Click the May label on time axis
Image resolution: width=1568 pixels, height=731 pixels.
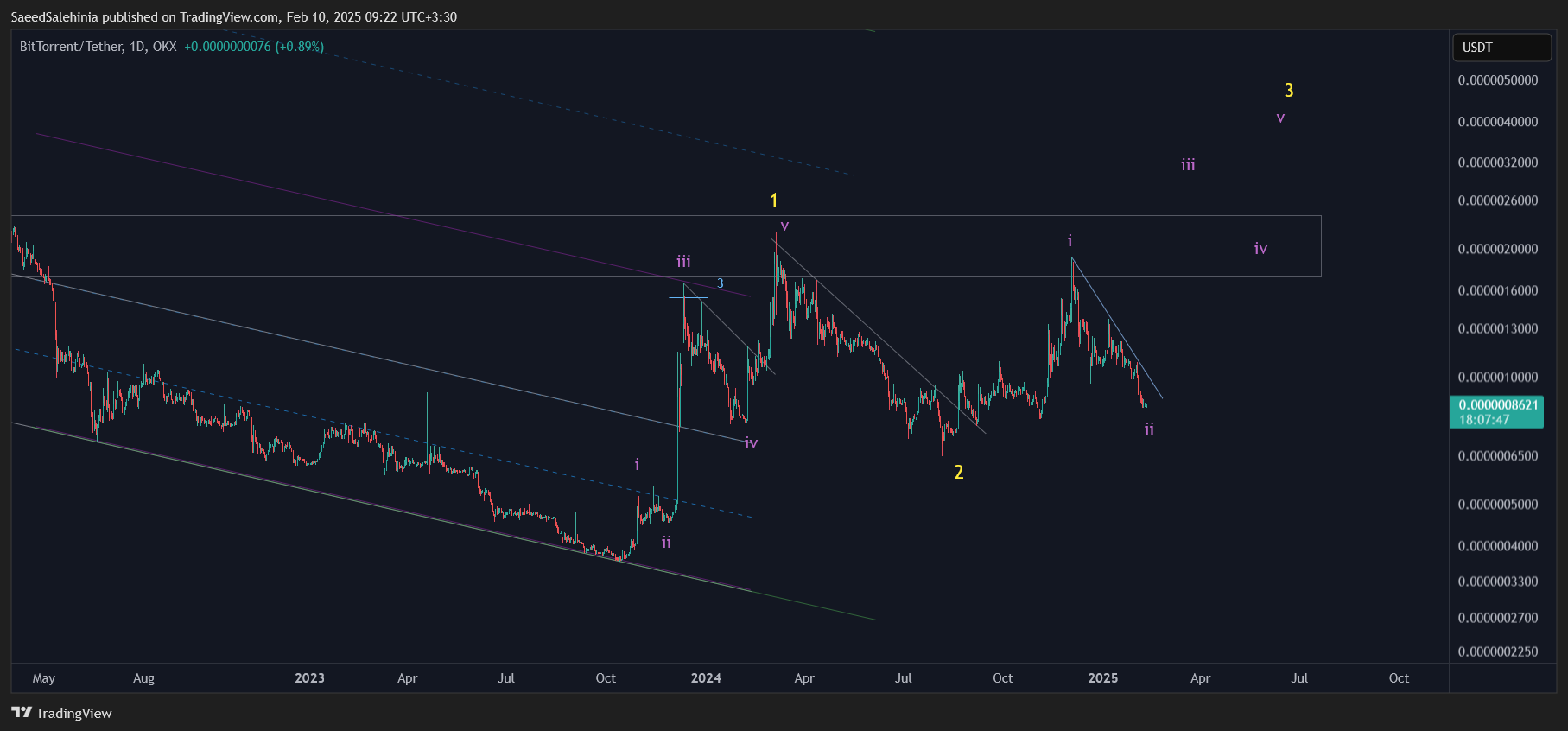coord(43,678)
